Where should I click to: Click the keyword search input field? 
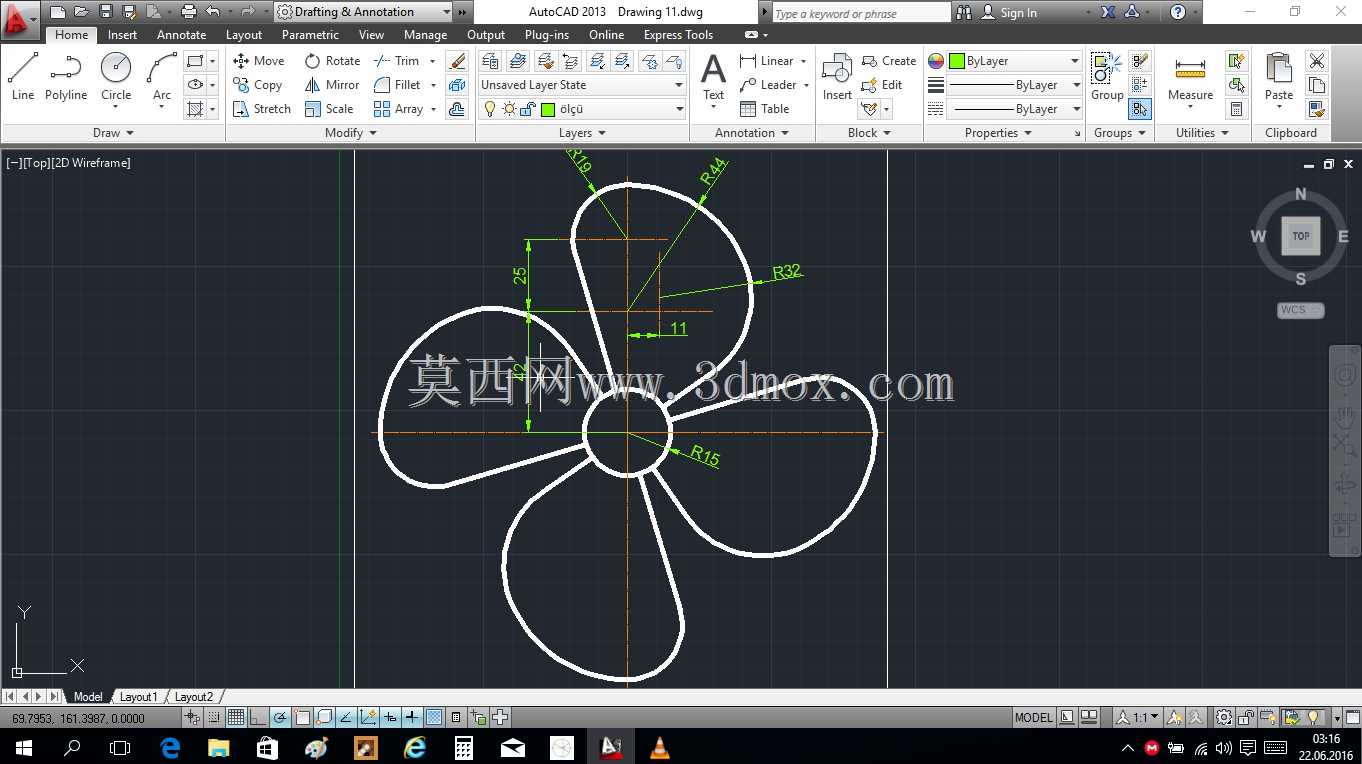tap(860, 13)
